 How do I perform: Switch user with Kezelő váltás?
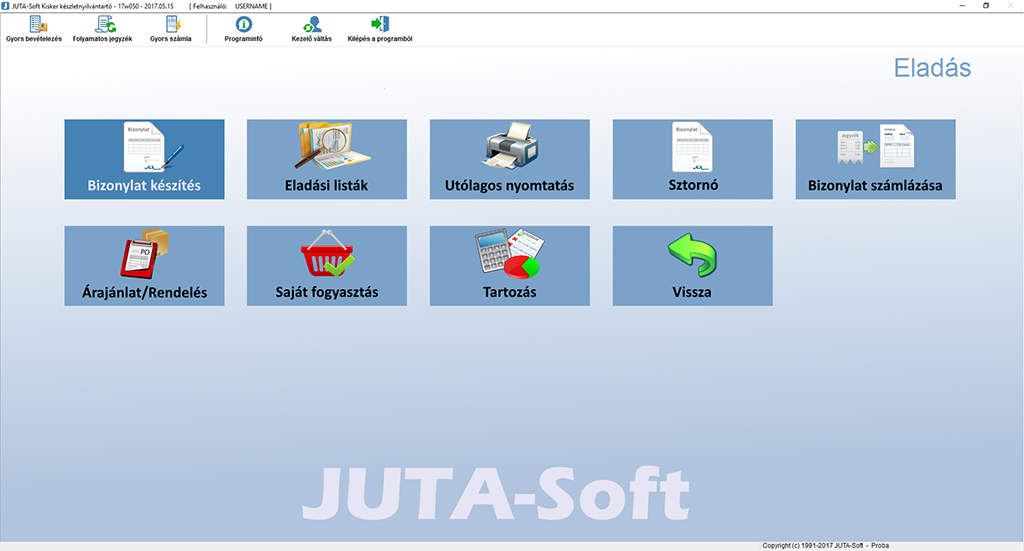coord(312,29)
